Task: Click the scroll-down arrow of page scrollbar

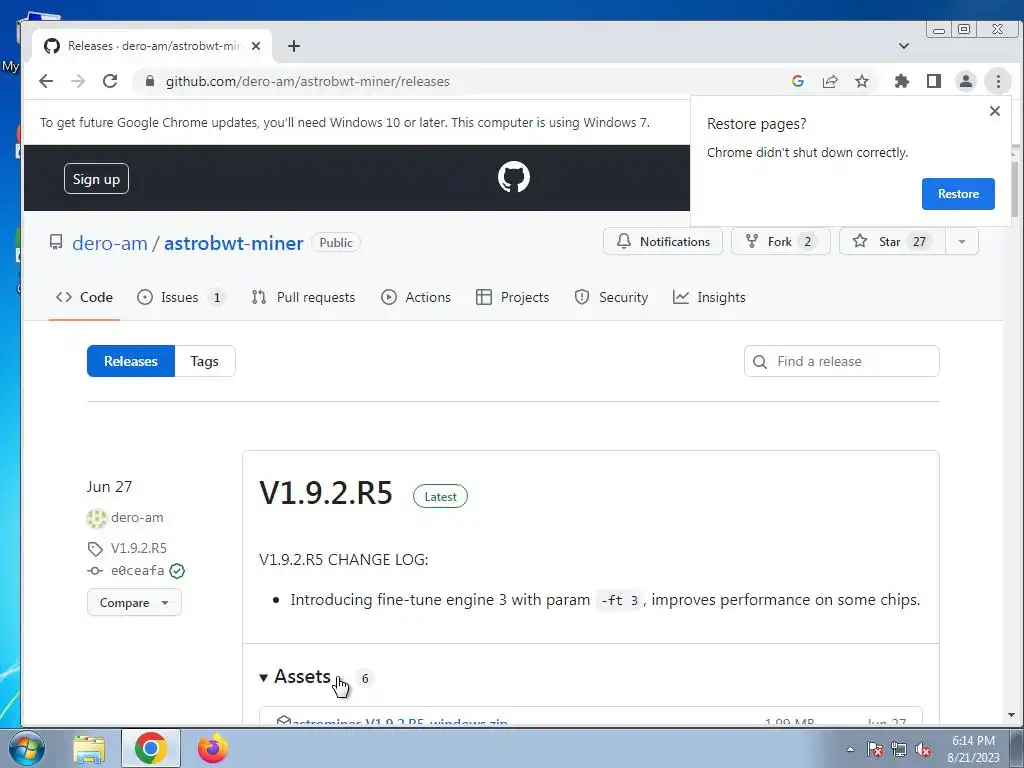Action: click(x=1012, y=715)
